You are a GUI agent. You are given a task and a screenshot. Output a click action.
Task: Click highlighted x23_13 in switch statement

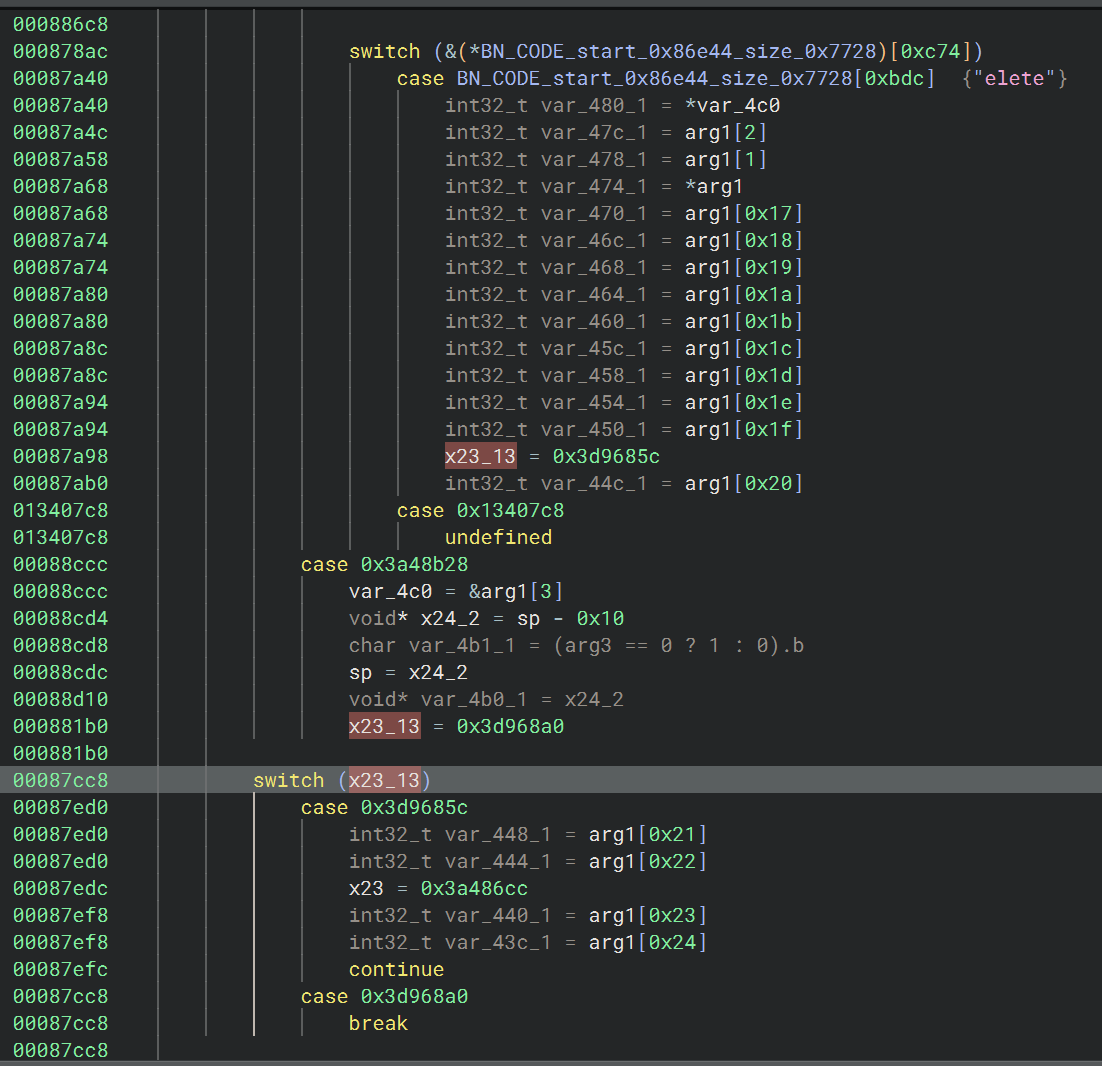383,780
